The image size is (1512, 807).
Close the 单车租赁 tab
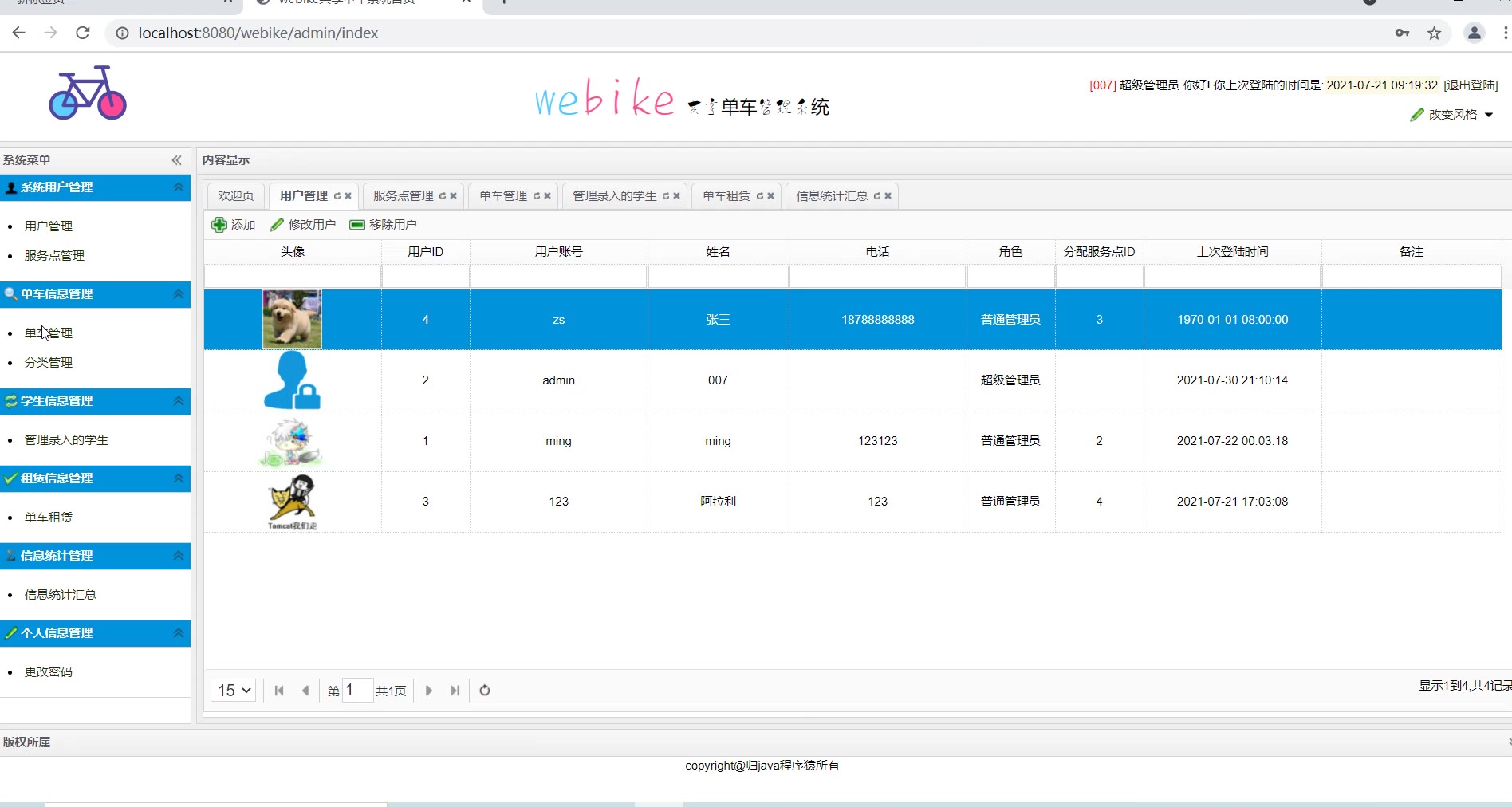[x=771, y=196]
